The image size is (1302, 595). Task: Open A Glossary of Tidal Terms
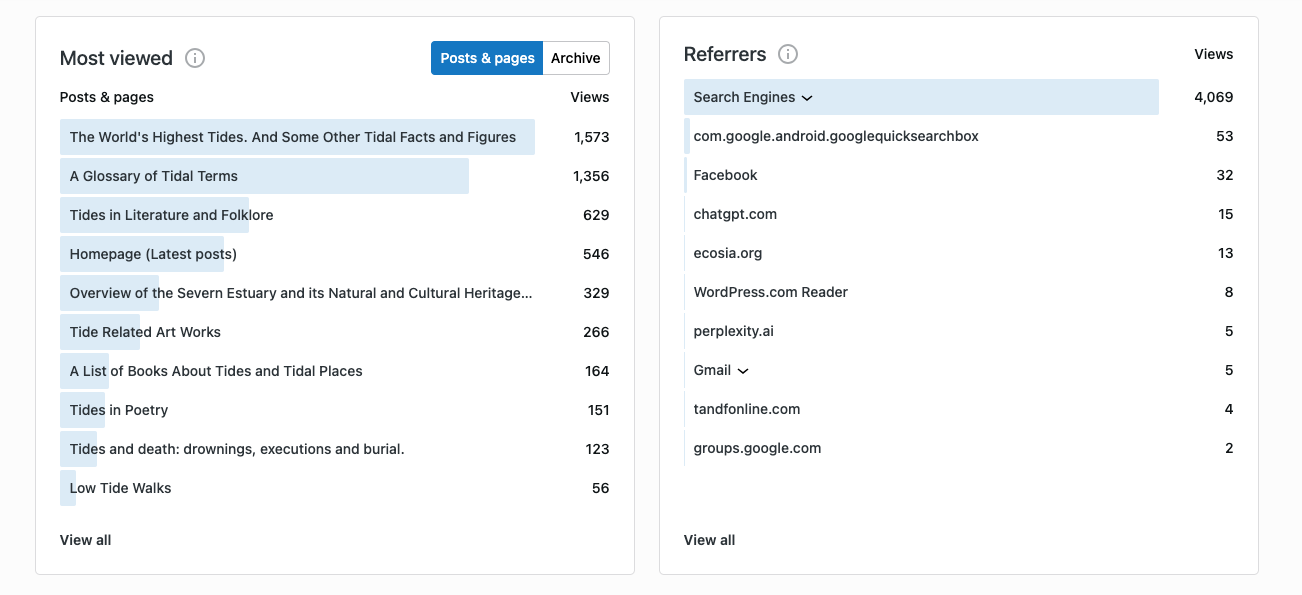[154, 176]
